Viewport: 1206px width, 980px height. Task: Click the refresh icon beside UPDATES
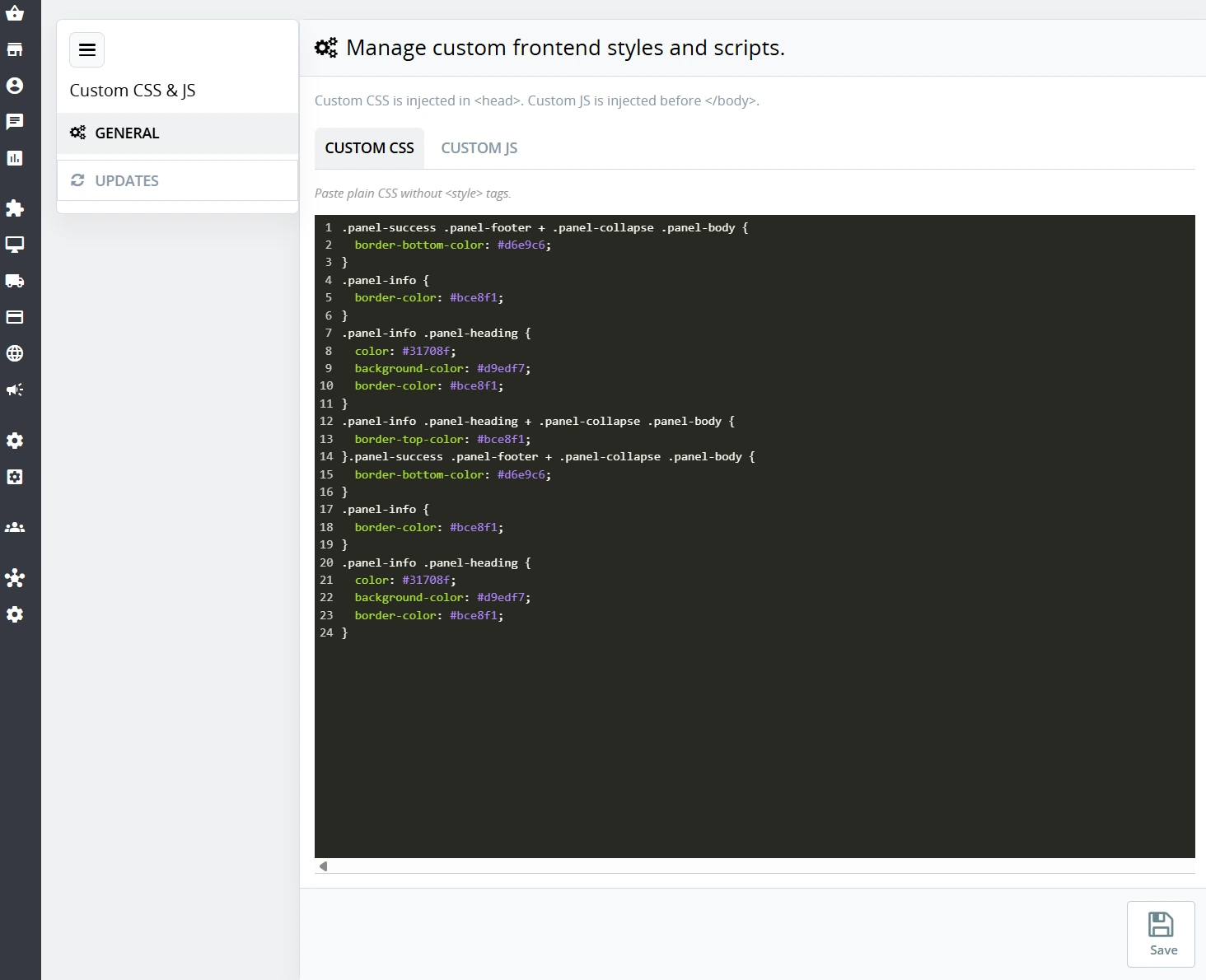[77, 180]
